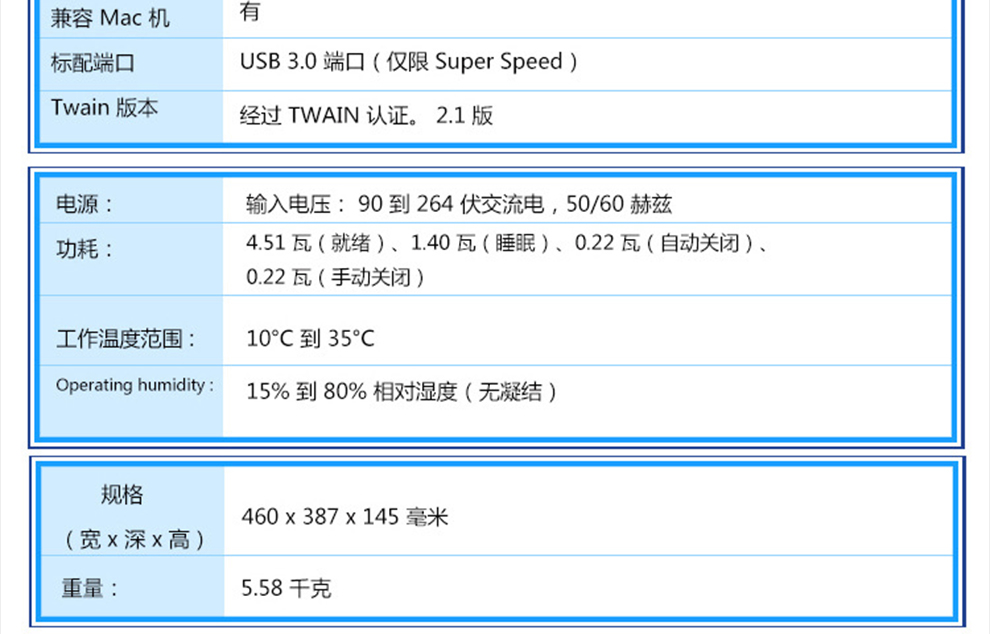This screenshot has width=990, height=634.
Task: Click the 460 x 387 x 145 毫米 value
Action: 345,517
